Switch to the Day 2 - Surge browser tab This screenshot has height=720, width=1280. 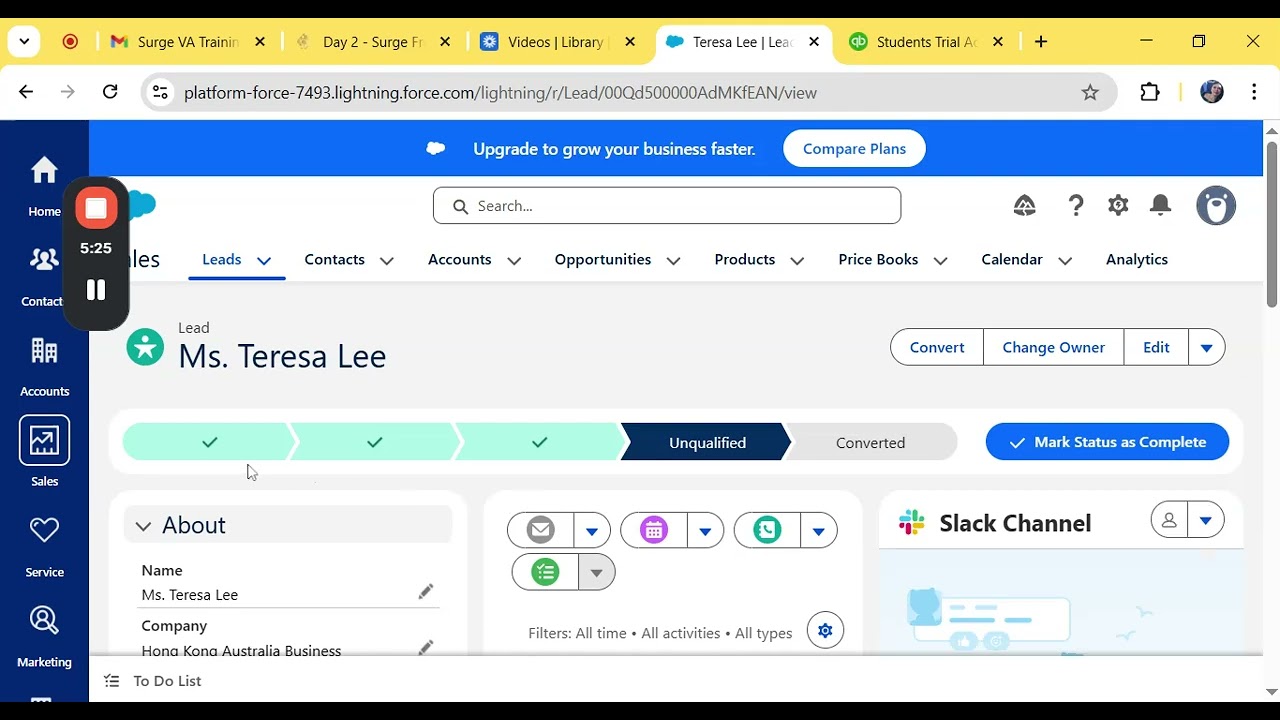coord(372,42)
